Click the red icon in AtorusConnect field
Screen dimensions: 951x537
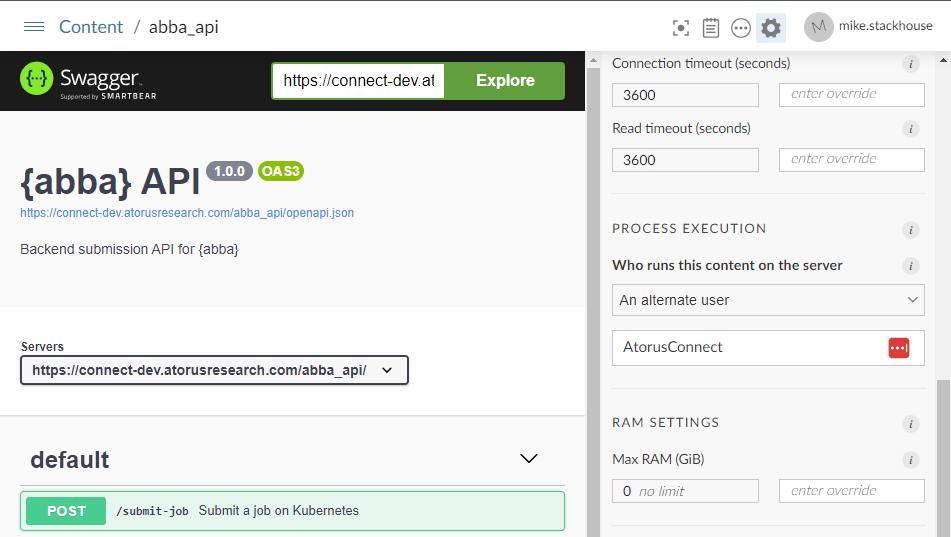(x=898, y=348)
